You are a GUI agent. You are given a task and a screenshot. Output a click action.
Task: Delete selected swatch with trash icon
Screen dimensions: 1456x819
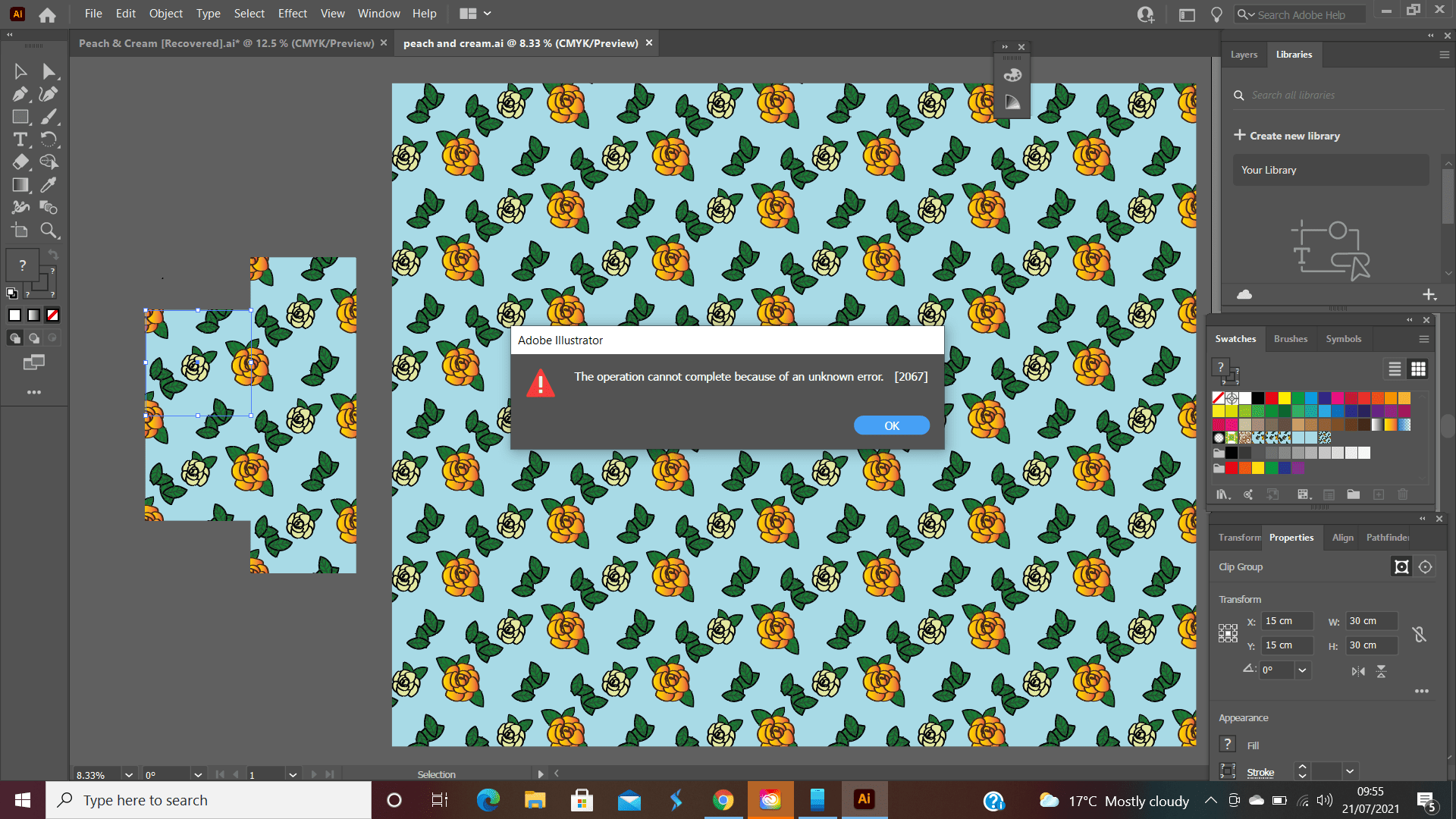point(1402,494)
